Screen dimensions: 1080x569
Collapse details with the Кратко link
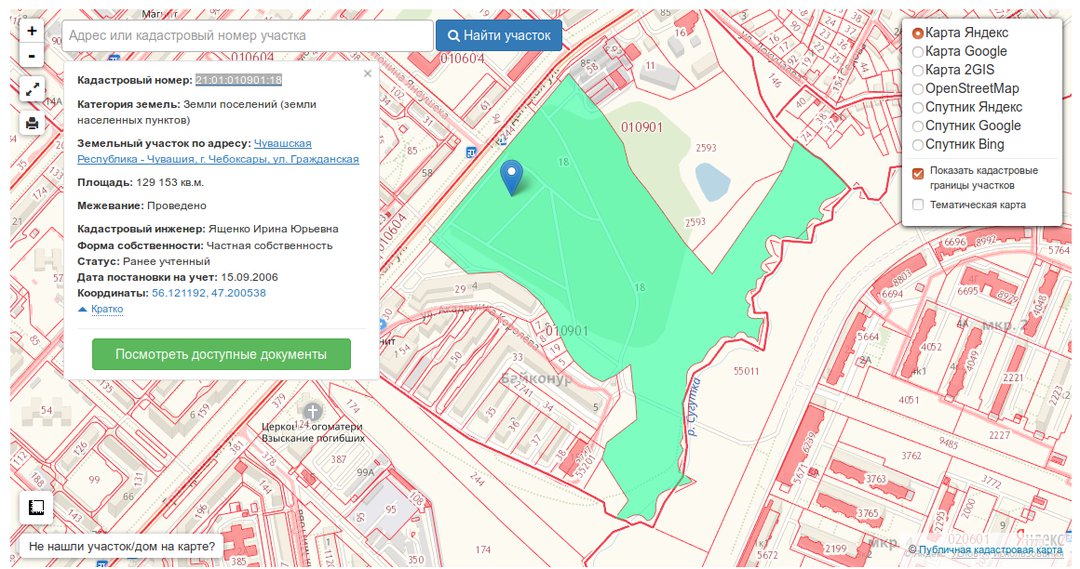[x=106, y=309]
